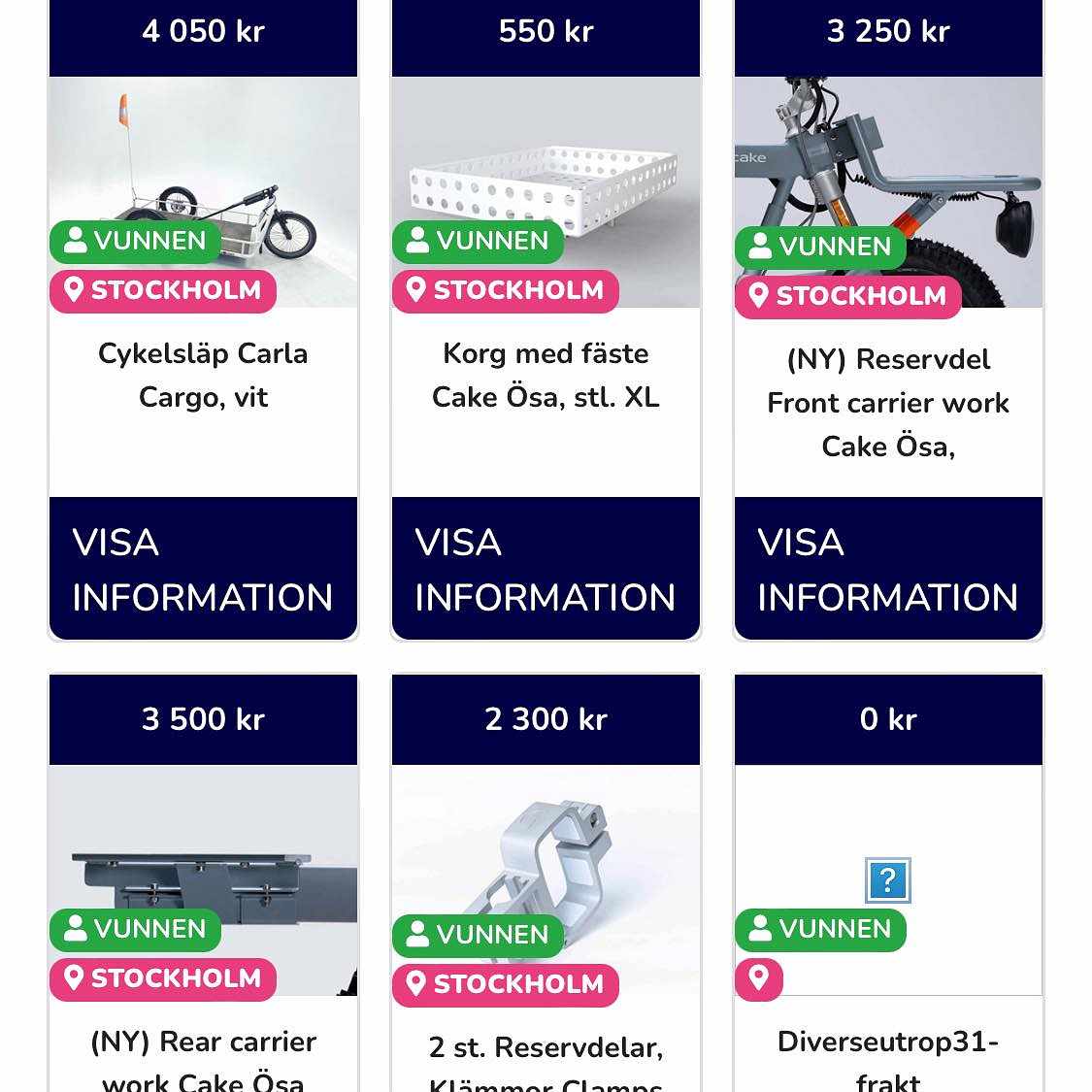Click the Stockholm badge on the Rear carrier work card
The height and width of the screenshot is (1092, 1092).
(x=162, y=978)
